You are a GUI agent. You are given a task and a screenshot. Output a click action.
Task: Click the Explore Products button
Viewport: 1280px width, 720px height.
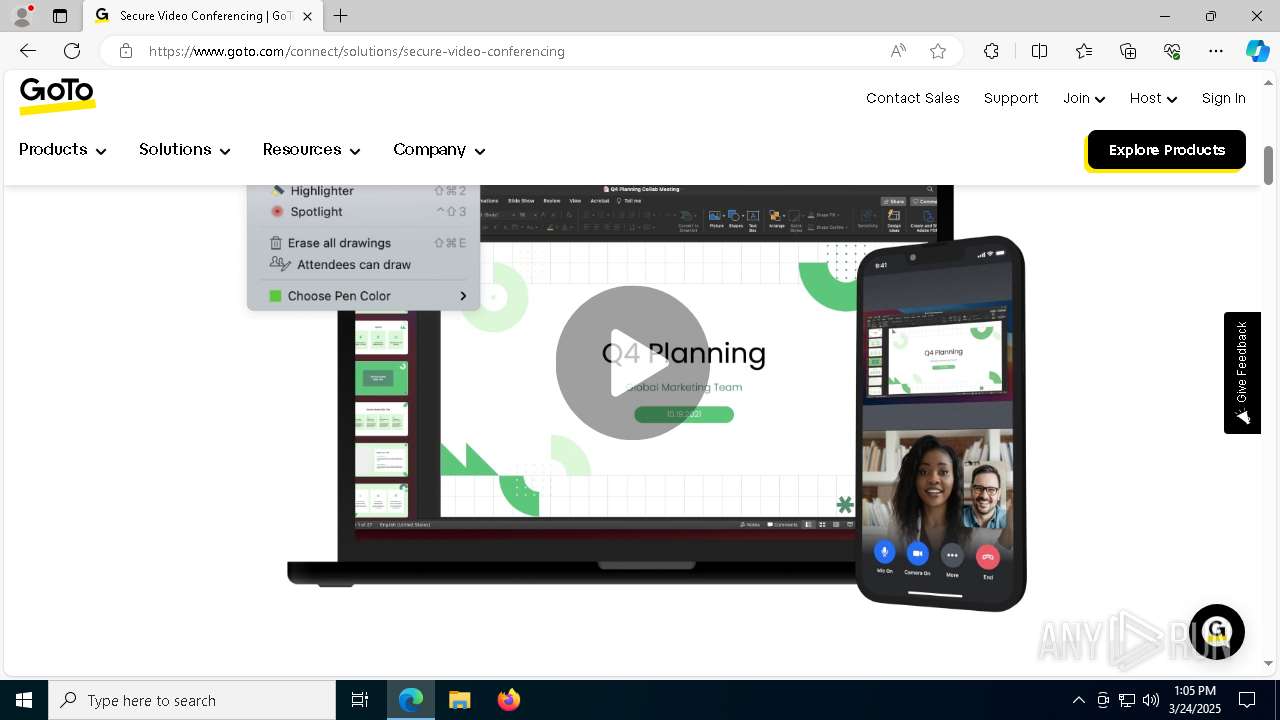coord(1166,150)
